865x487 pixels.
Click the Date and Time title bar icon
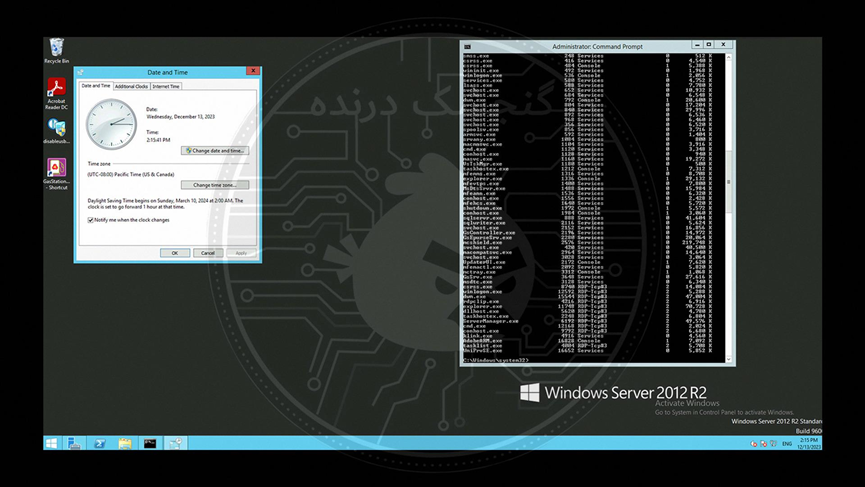pos(81,72)
